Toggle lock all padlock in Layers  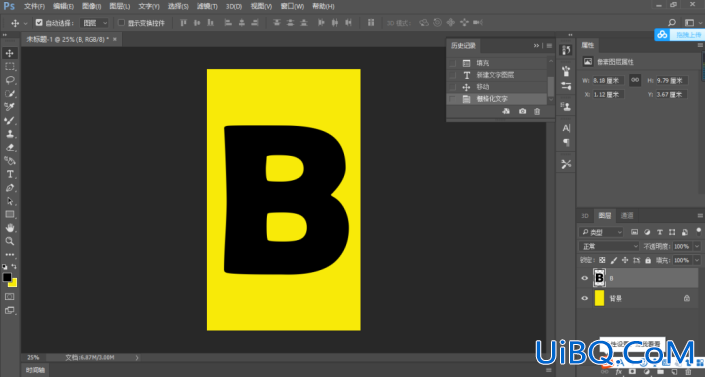tap(648, 260)
